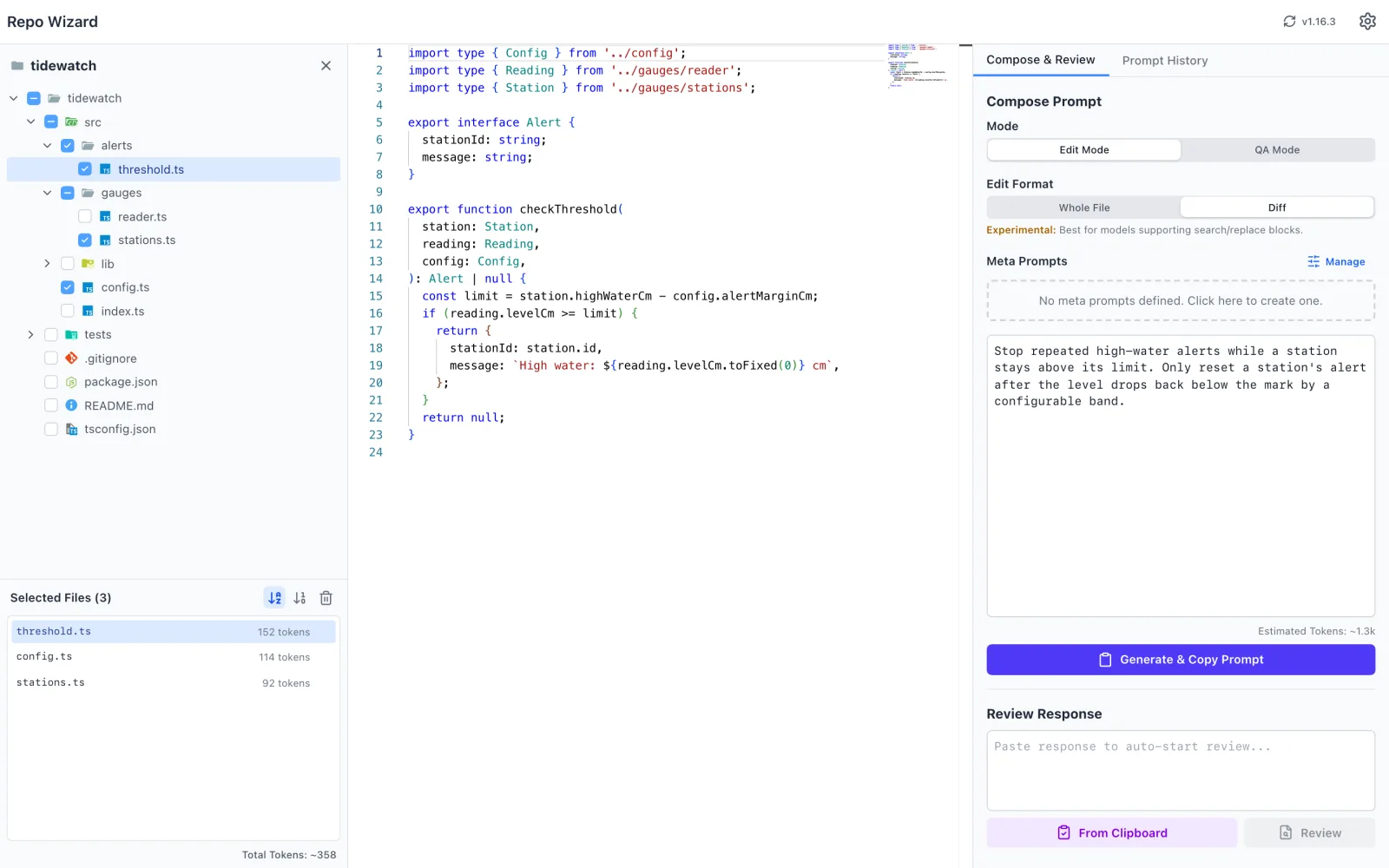Close the tidewatch project panel
The width and height of the screenshot is (1389, 868).
[326, 66]
